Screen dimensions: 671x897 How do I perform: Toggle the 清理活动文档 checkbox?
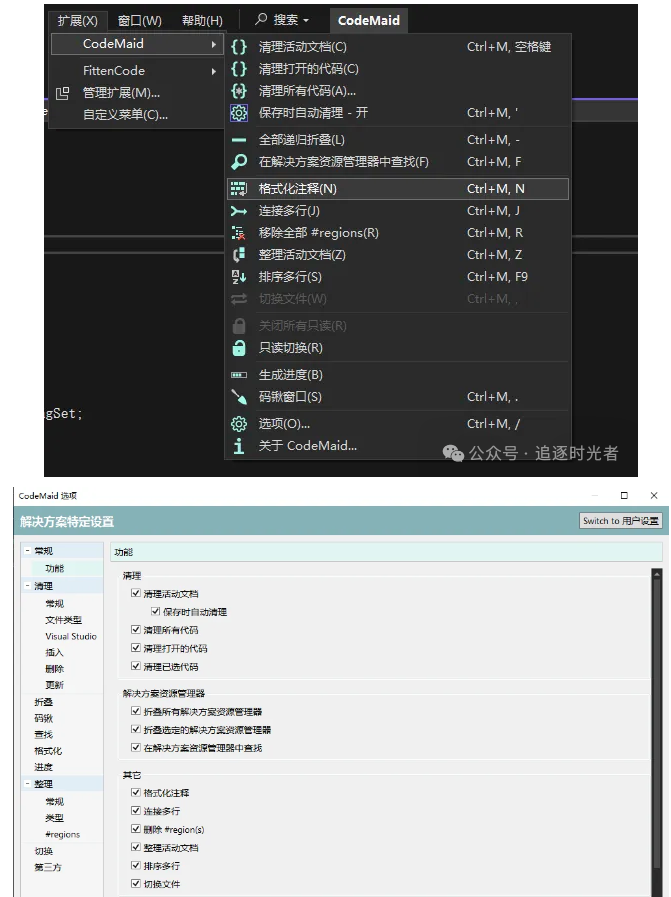tap(136, 593)
